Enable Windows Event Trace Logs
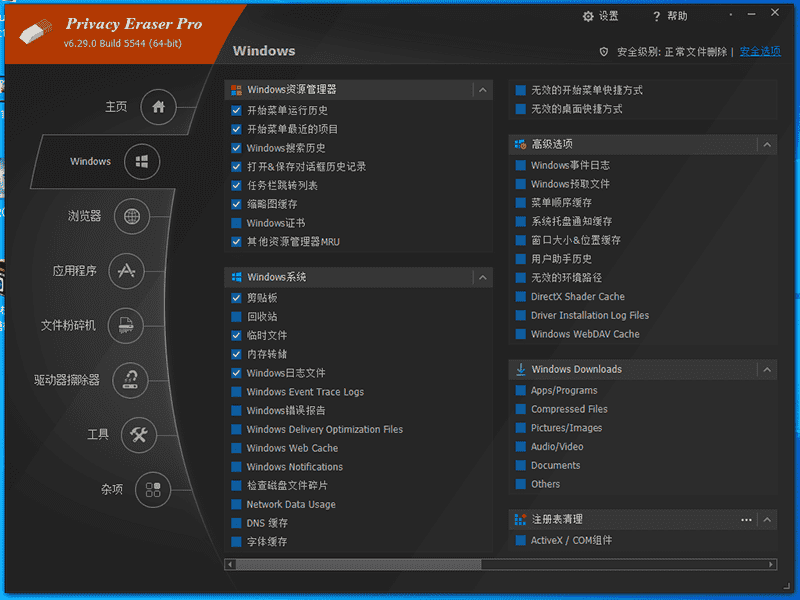 [236, 392]
